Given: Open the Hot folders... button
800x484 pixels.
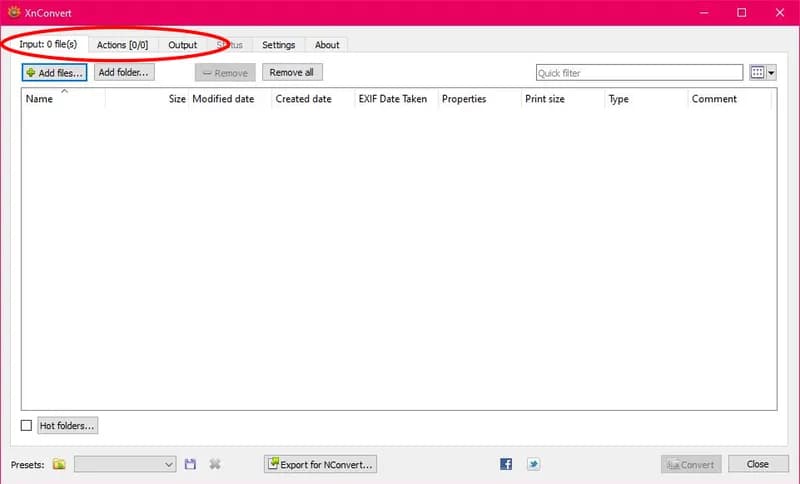Looking at the screenshot, I should tap(67, 425).
